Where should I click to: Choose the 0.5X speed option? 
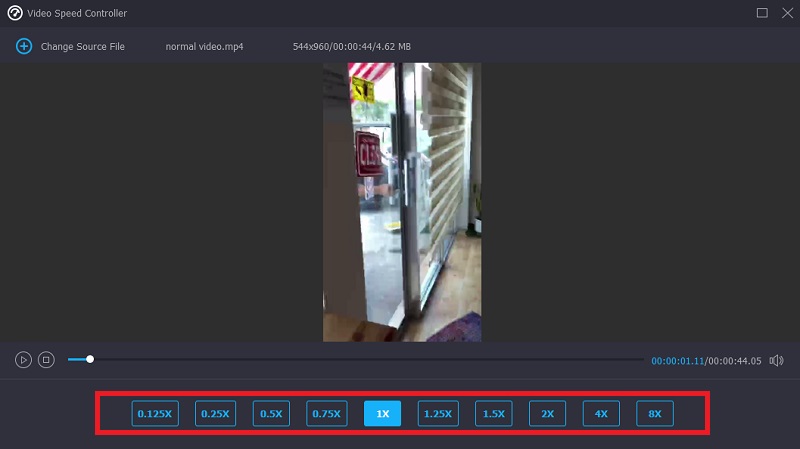click(x=270, y=414)
